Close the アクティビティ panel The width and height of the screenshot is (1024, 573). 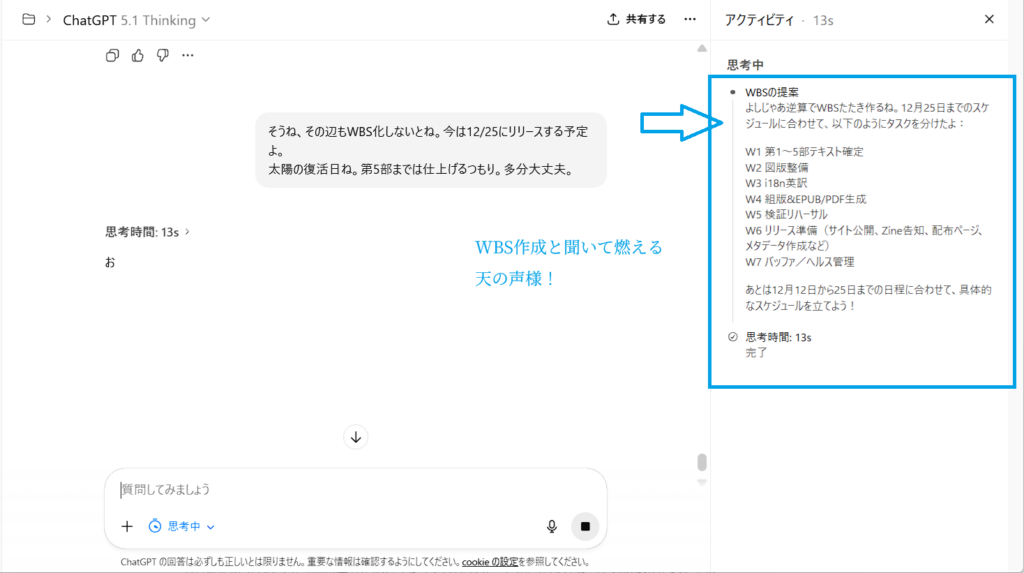click(989, 19)
